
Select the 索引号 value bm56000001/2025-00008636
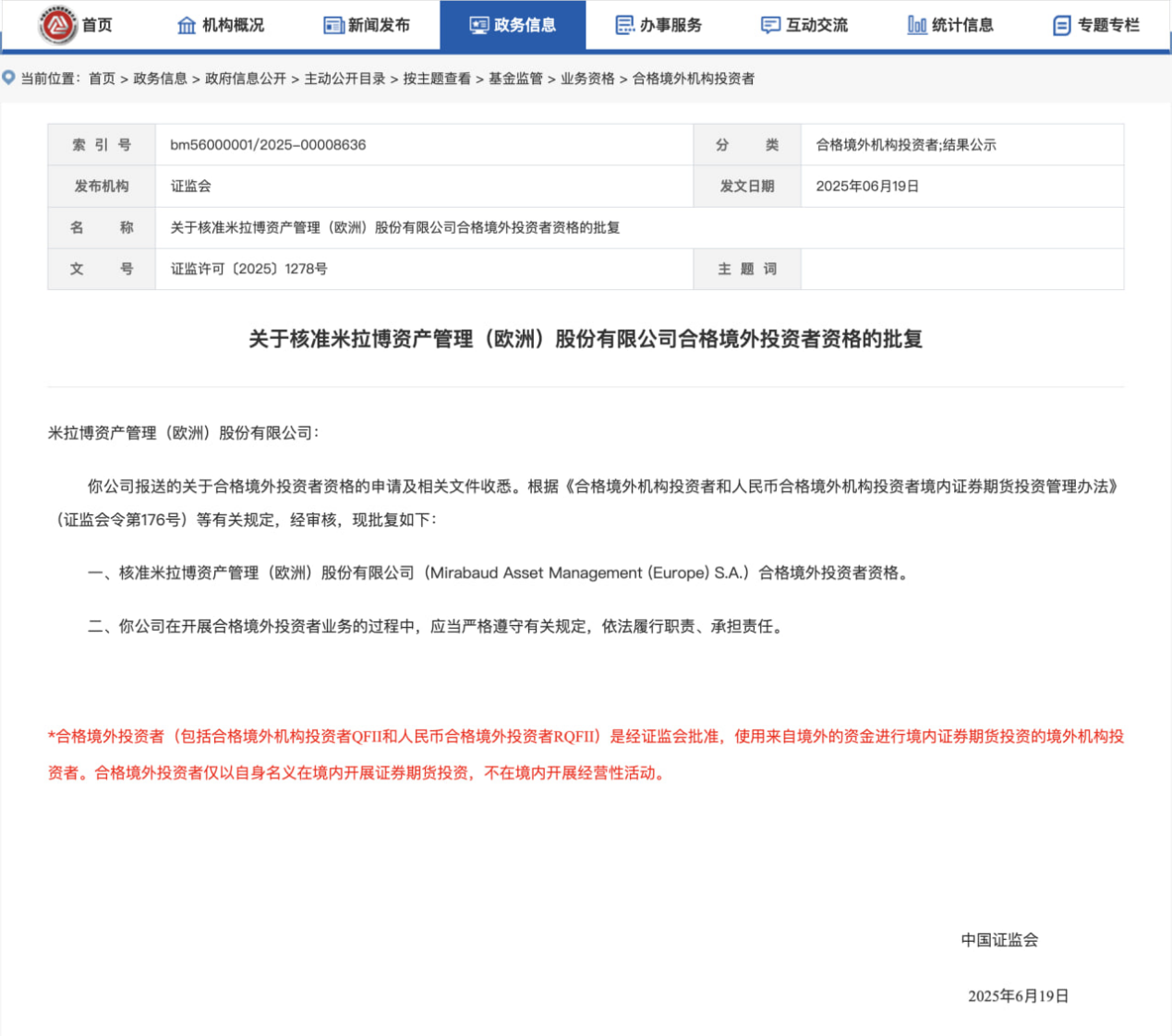click(x=267, y=145)
